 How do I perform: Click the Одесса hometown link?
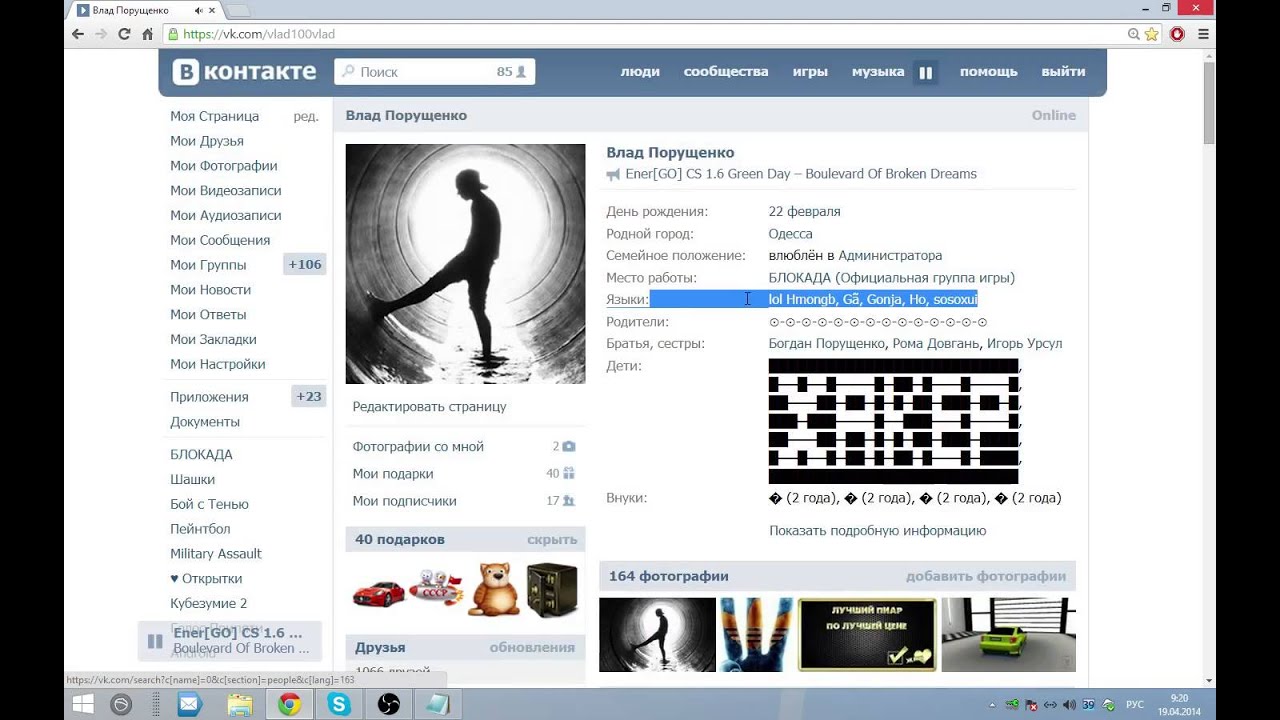(x=790, y=234)
